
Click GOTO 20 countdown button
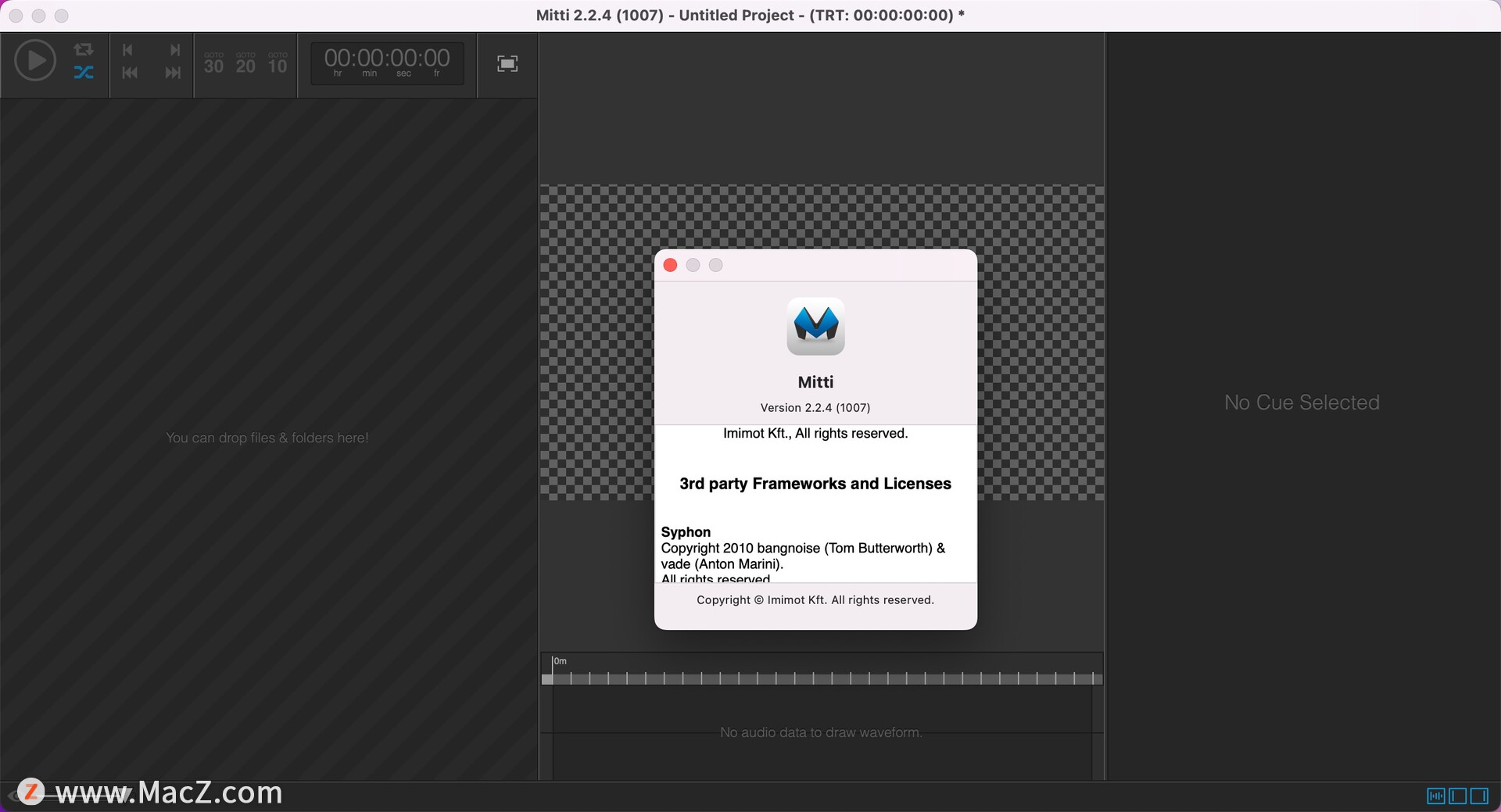(x=245, y=63)
